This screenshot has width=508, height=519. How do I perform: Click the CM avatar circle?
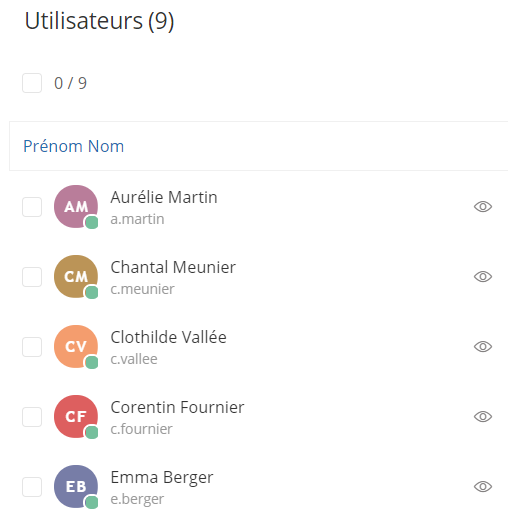click(x=76, y=277)
